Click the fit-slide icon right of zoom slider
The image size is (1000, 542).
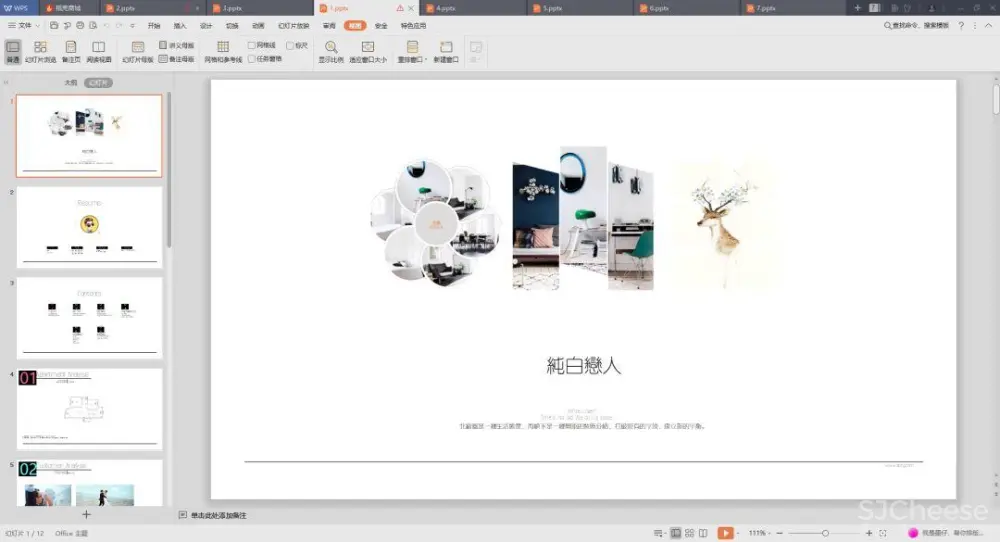coord(883,532)
